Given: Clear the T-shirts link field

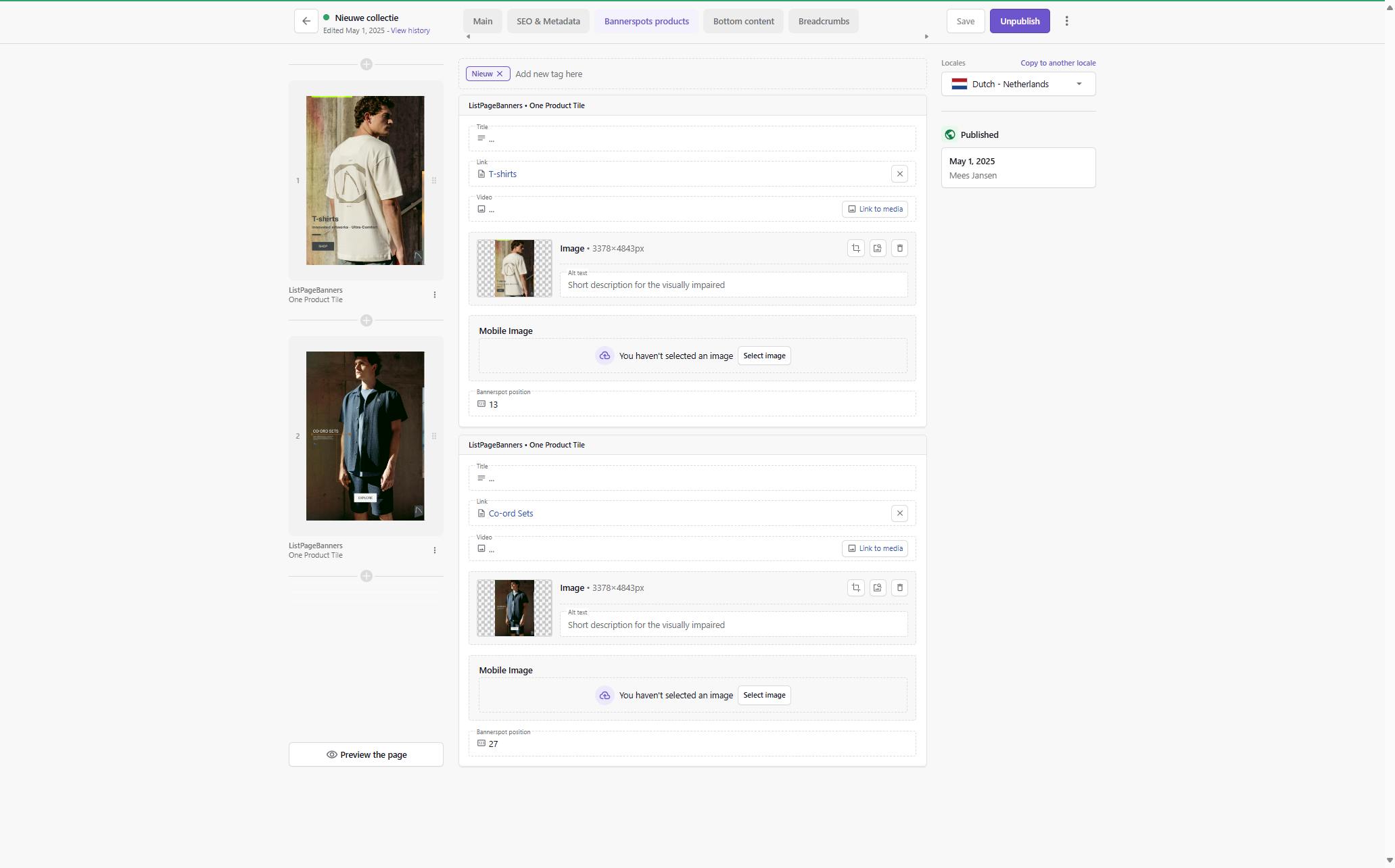Looking at the screenshot, I should [x=899, y=174].
